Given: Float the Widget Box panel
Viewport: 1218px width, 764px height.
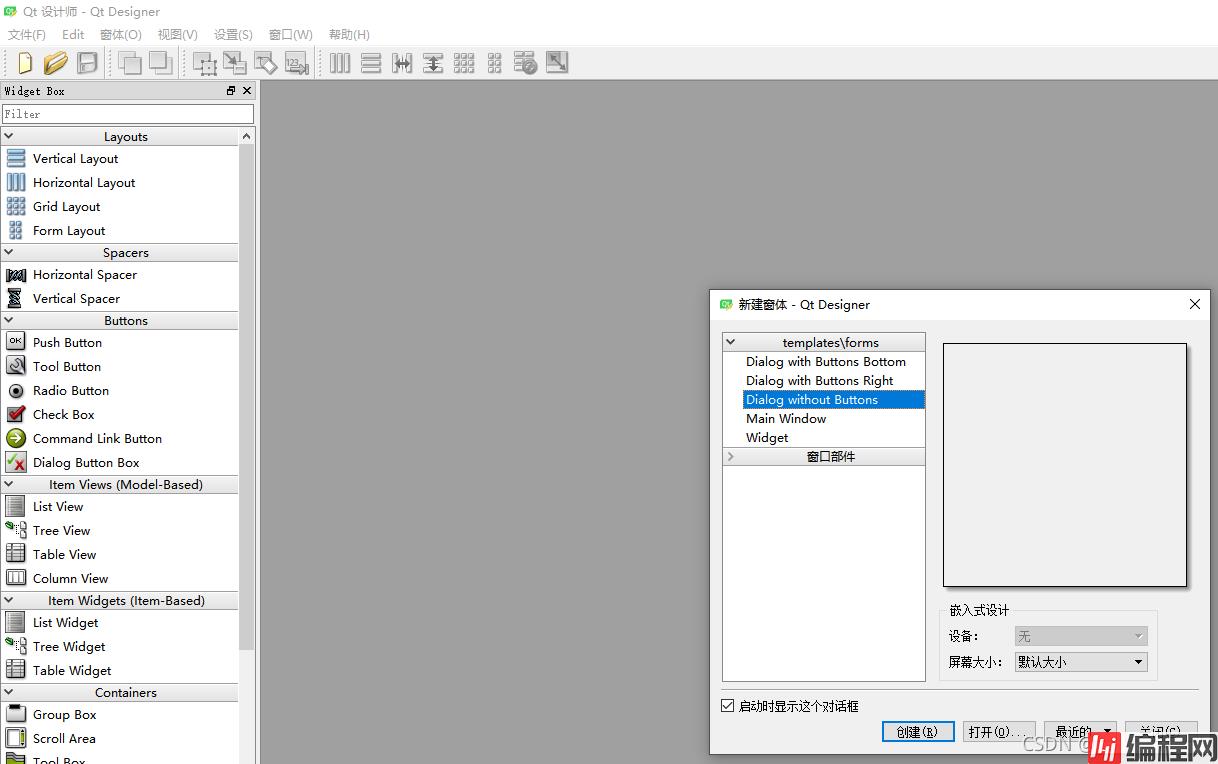Looking at the screenshot, I should tap(231, 91).
